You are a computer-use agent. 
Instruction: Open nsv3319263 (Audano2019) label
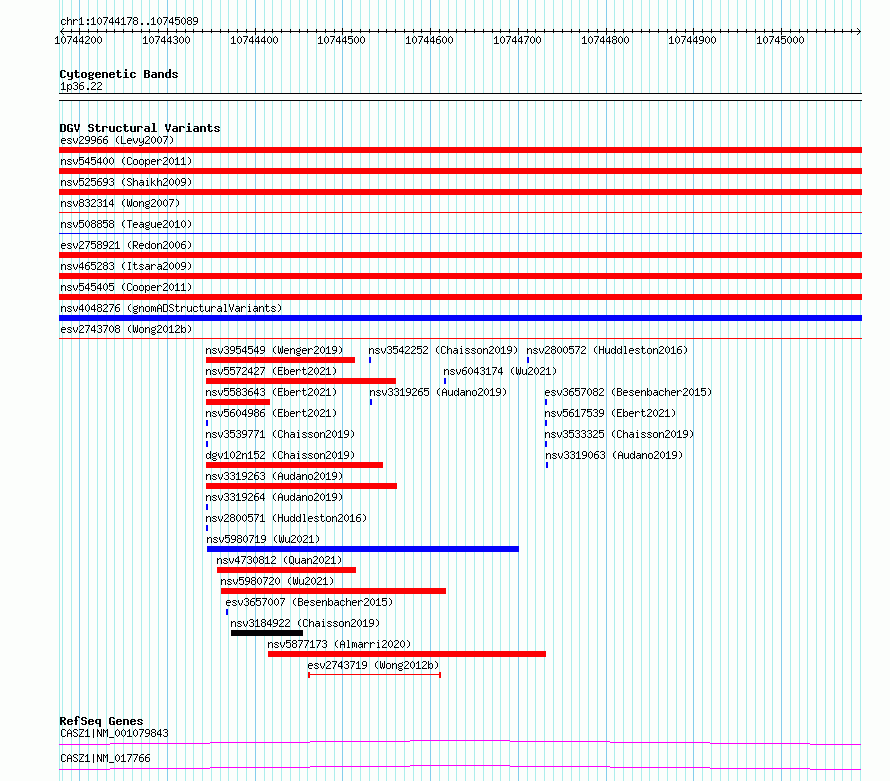tap(274, 476)
